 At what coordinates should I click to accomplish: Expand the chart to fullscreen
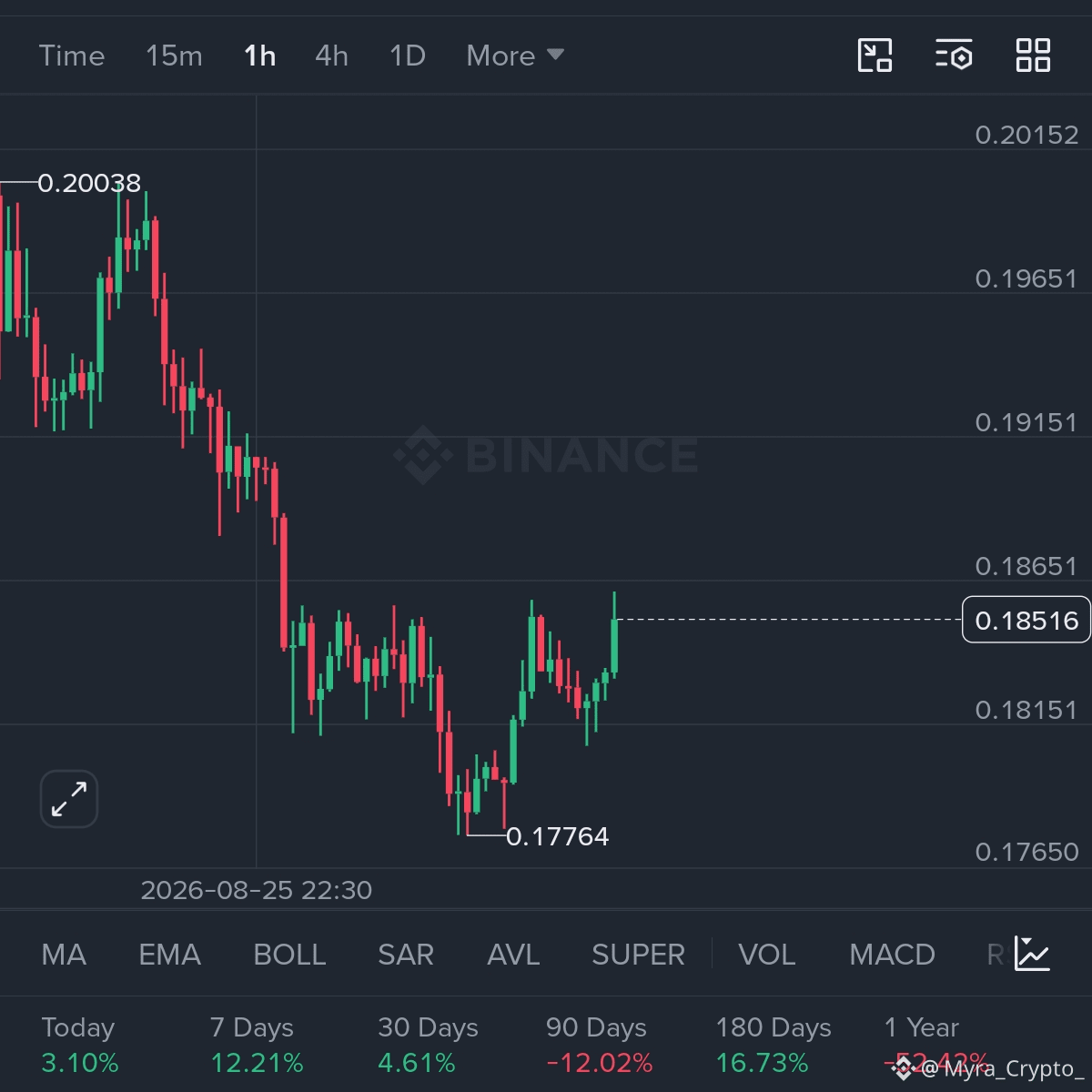tap(69, 799)
